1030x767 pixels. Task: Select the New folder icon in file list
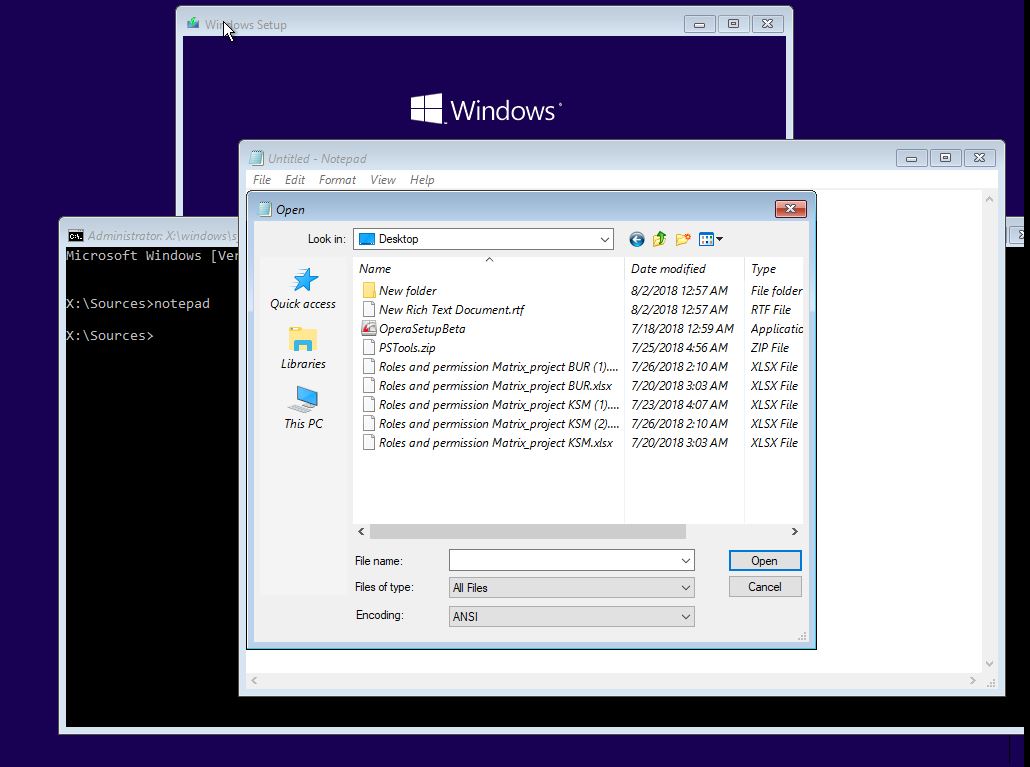coord(369,290)
